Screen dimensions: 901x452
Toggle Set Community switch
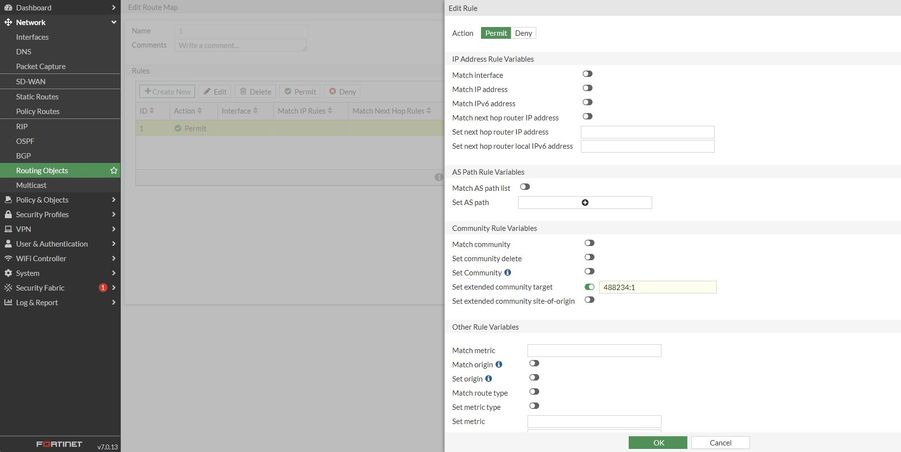click(x=589, y=271)
